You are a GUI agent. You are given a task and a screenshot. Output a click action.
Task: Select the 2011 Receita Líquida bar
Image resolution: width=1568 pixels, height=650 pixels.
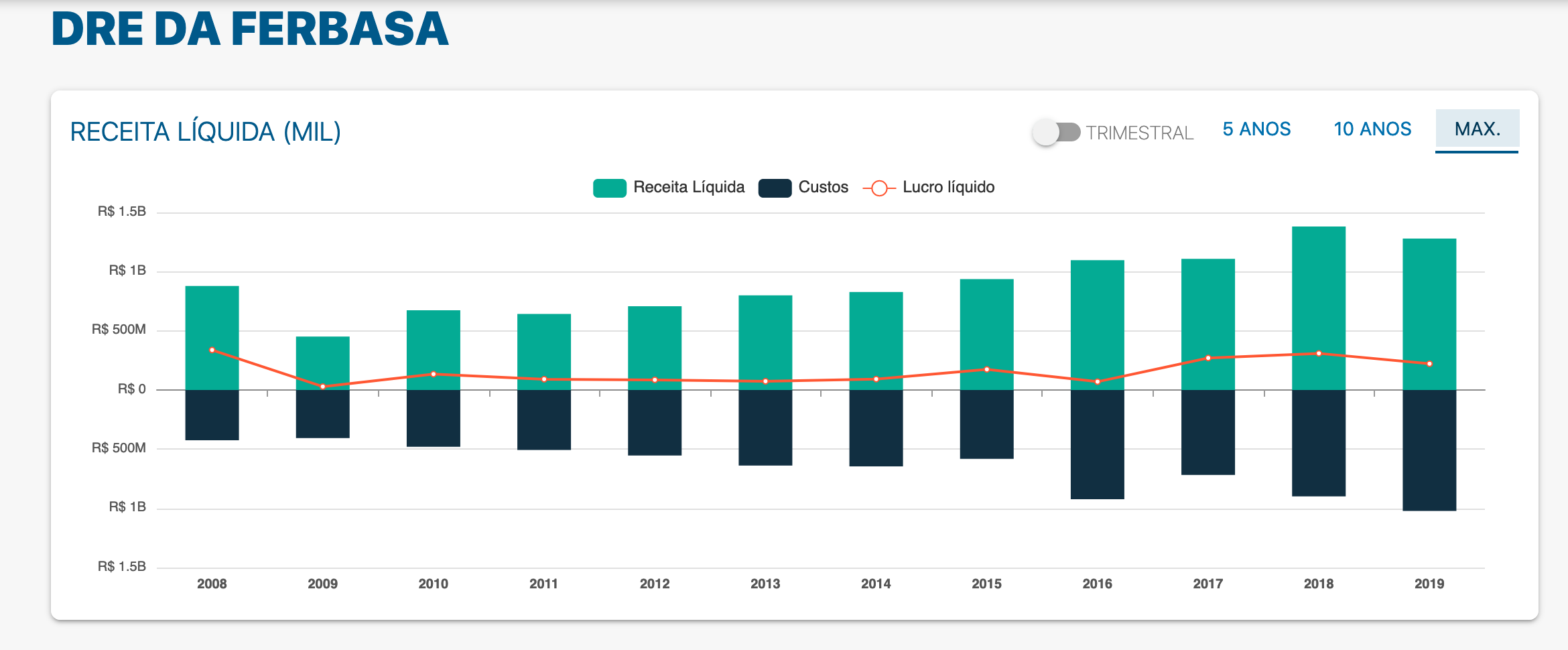pyautogui.click(x=544, y=352)
